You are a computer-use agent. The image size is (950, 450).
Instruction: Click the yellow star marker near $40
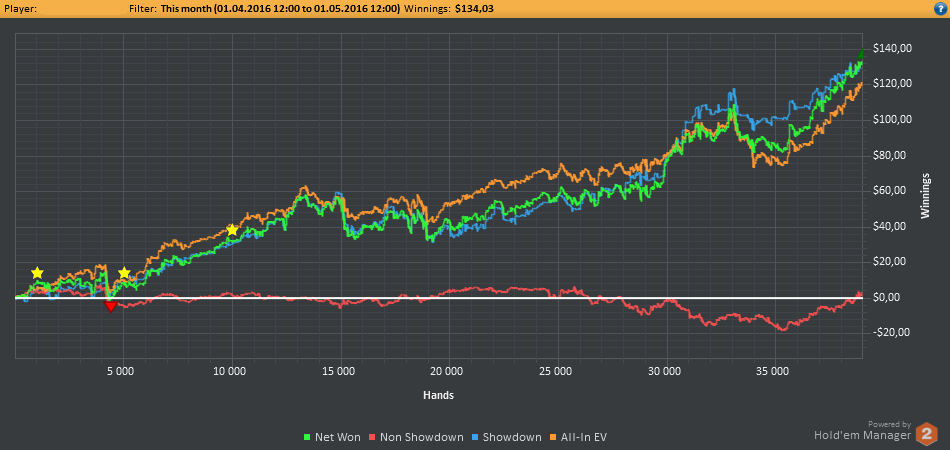point(232,230)
